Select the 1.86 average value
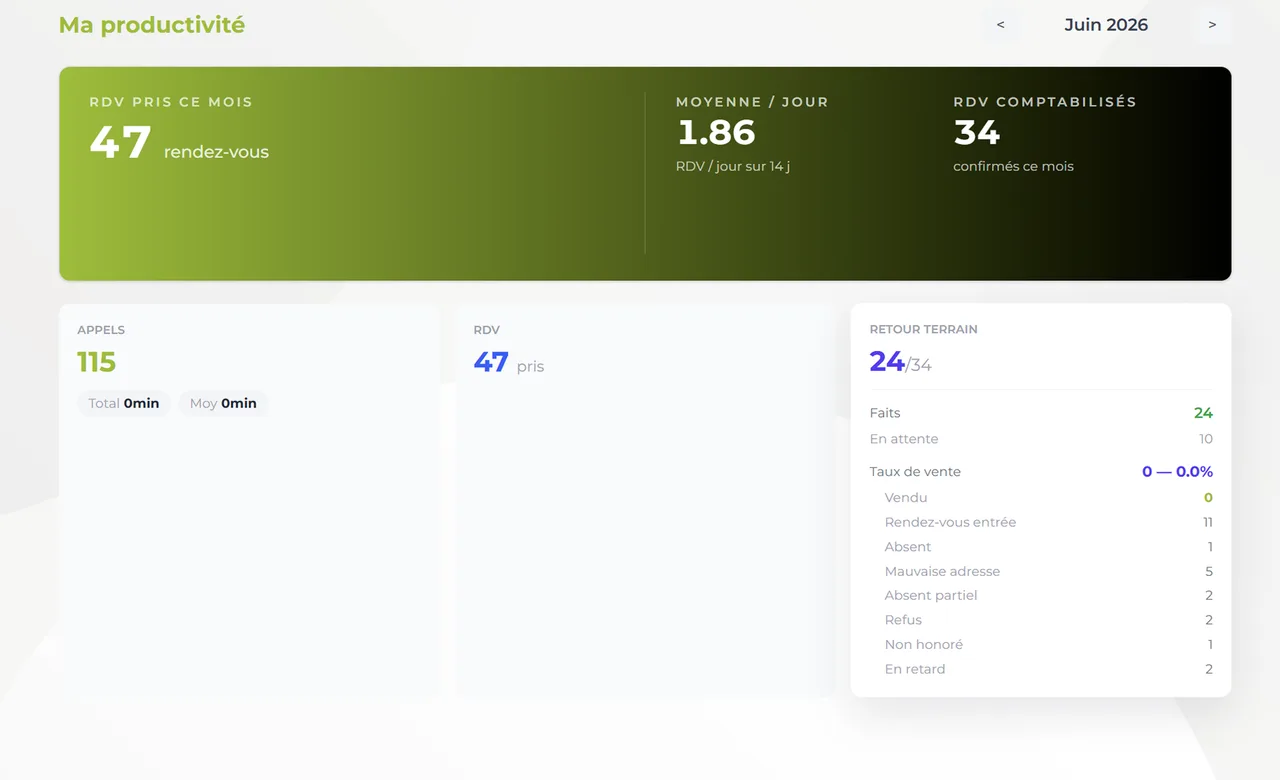The width and height of the screenshot is (1280, 780). point(716,132)
